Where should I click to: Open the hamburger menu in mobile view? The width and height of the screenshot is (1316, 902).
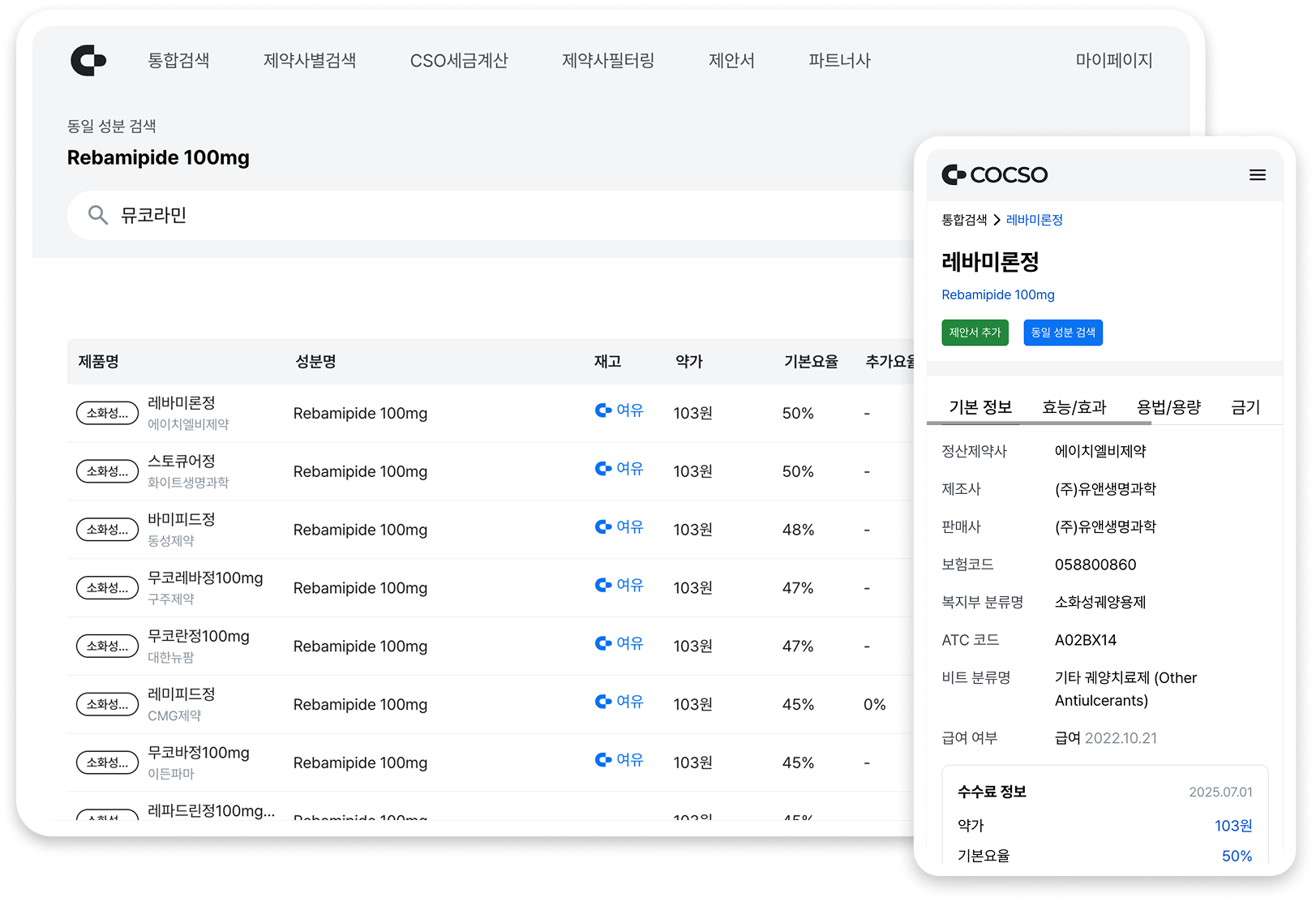[x=1257, y=175]
